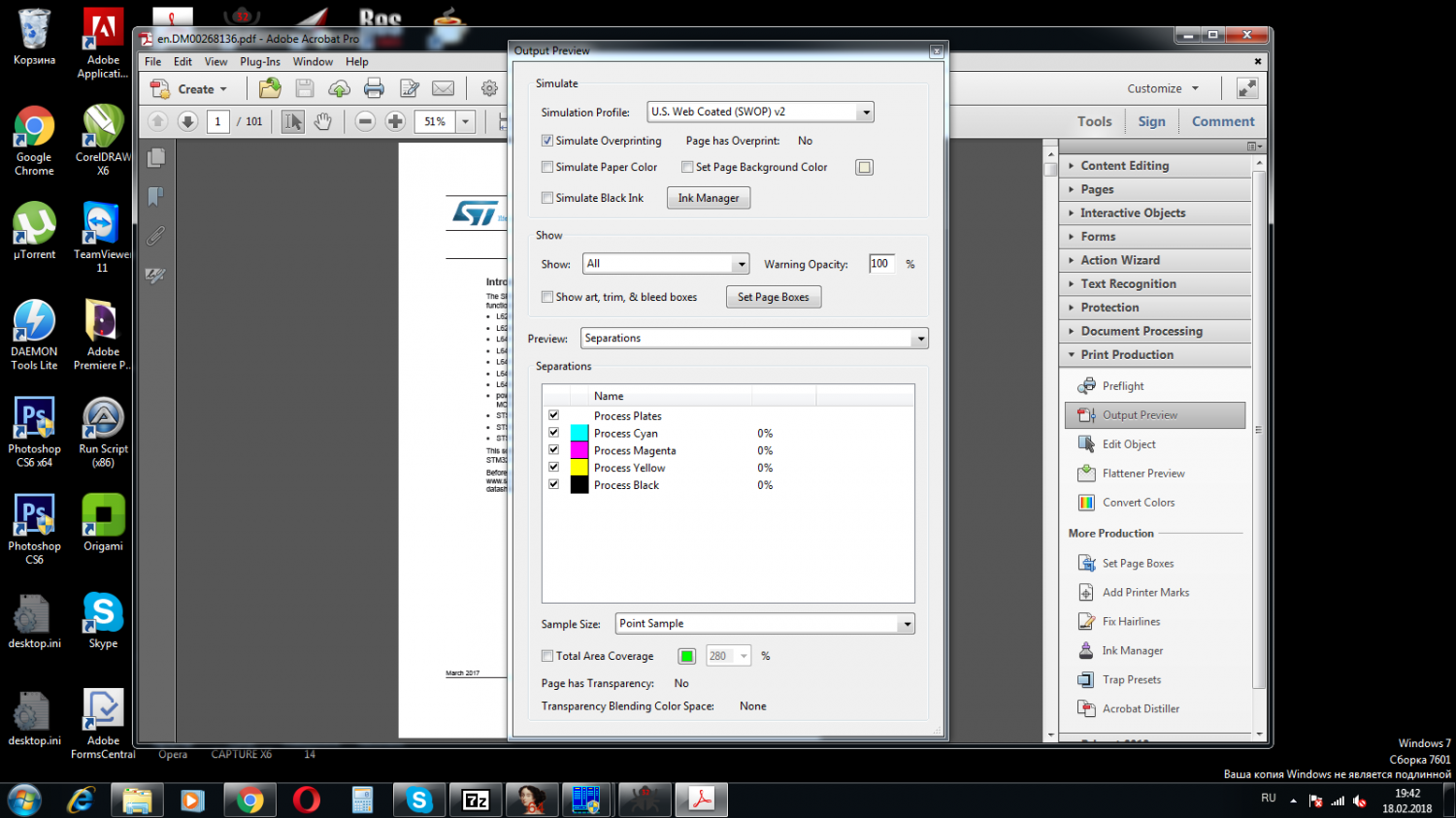Open the zoom percentage dropdown
The height and width of the screenshot is (818, 1456).
point(465,121)
